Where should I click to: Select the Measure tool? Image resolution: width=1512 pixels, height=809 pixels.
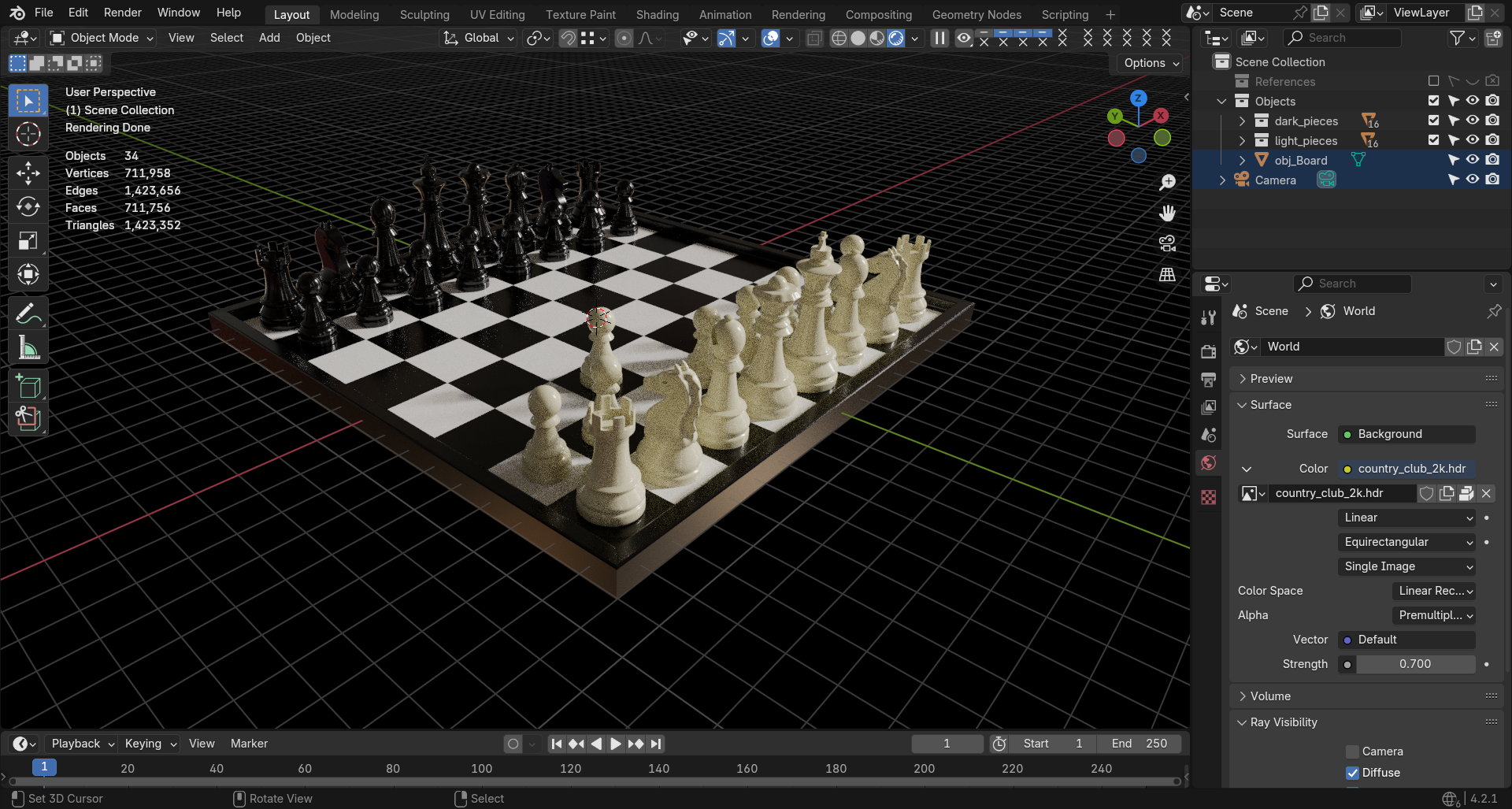pyautogui.click(x=28, y=347)
